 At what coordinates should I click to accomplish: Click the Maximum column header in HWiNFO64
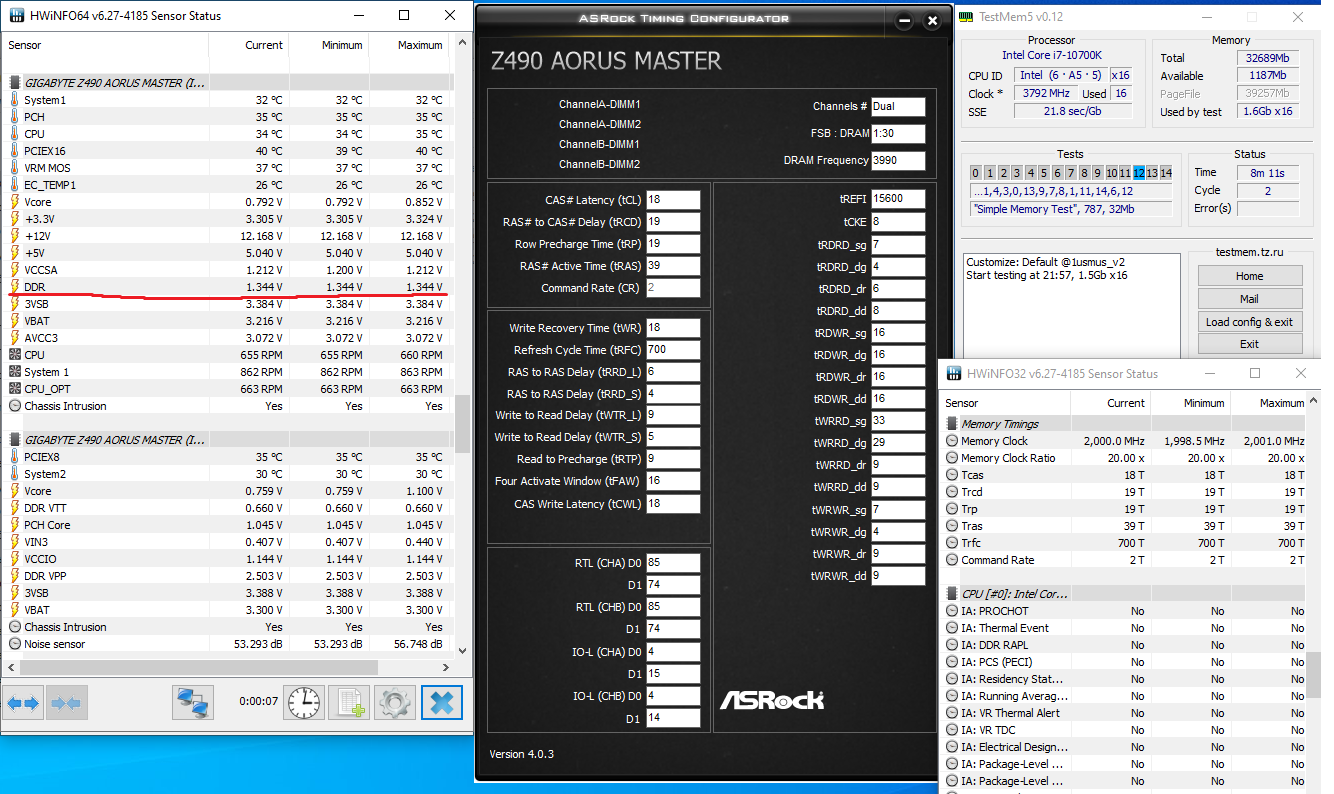click(x=409, y=45)
